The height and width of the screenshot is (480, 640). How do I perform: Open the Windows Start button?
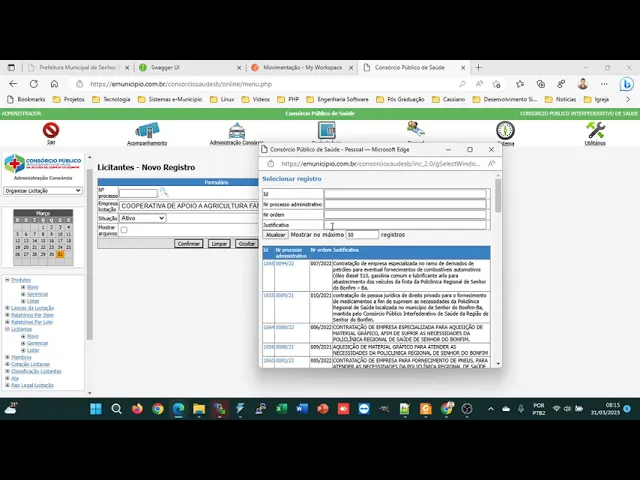tap(96, 409)
